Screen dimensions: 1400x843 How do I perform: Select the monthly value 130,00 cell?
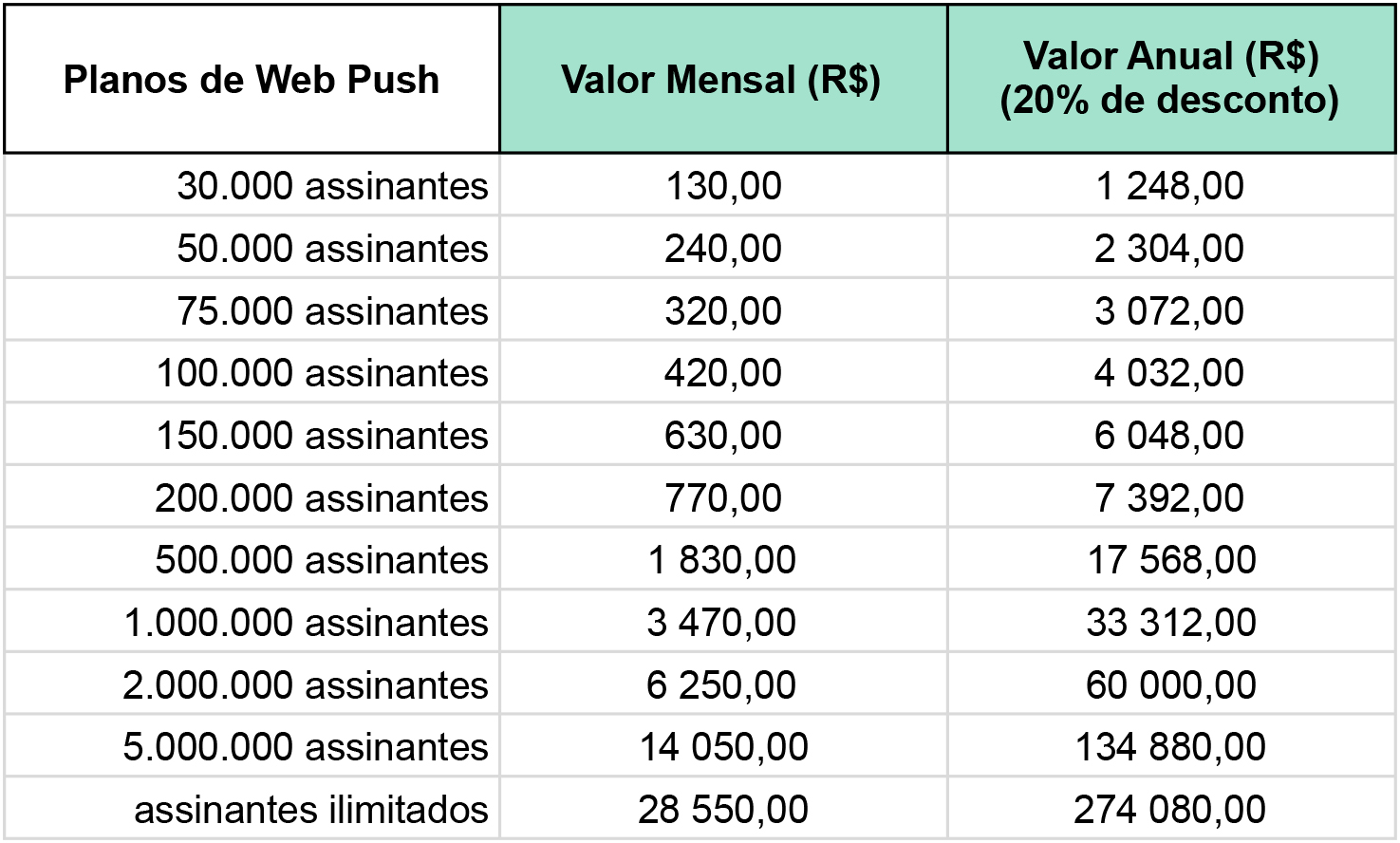[723, 185]
